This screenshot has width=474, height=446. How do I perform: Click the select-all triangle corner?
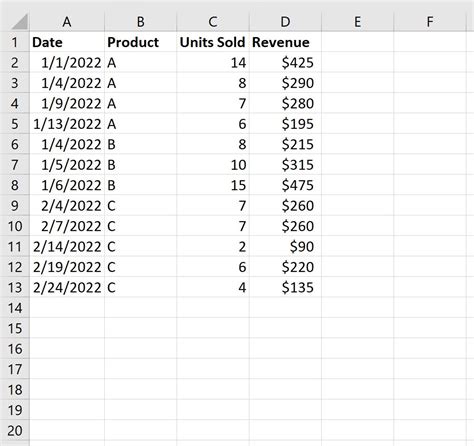click(18, 22)
